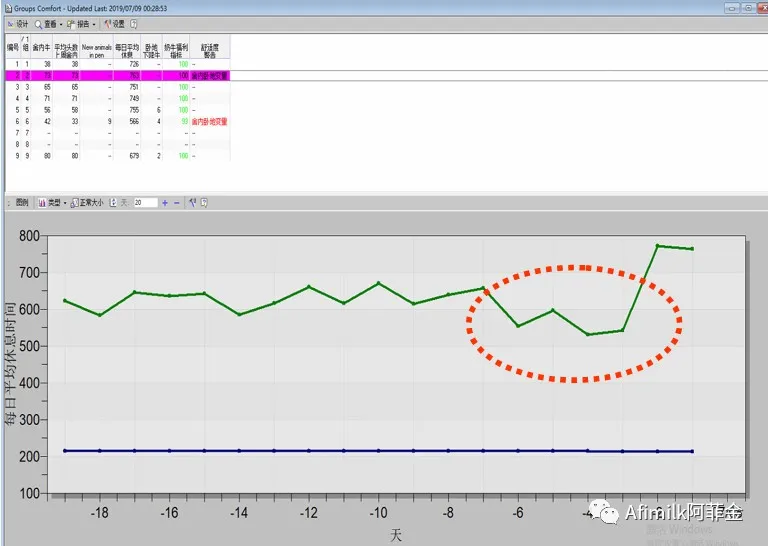The image size is (768, 546).
Task: Click welfare index 100 in group 9 row
Action: (x=183, y=156)
